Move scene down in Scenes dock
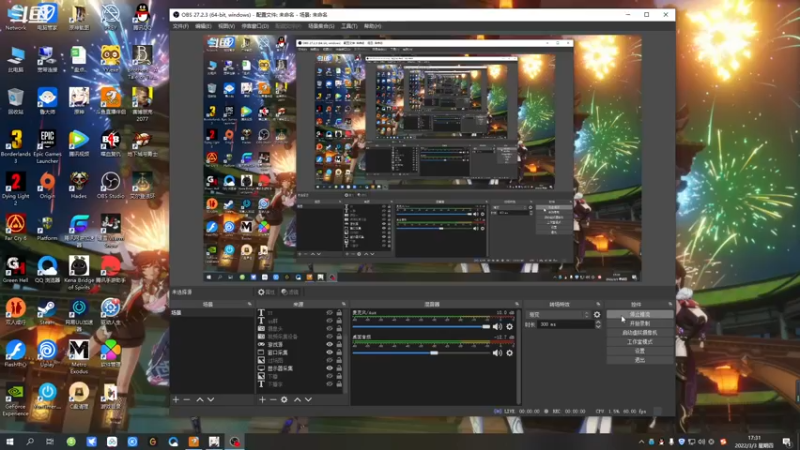Viewport: 800px width, 450px height. pos(211,399)
